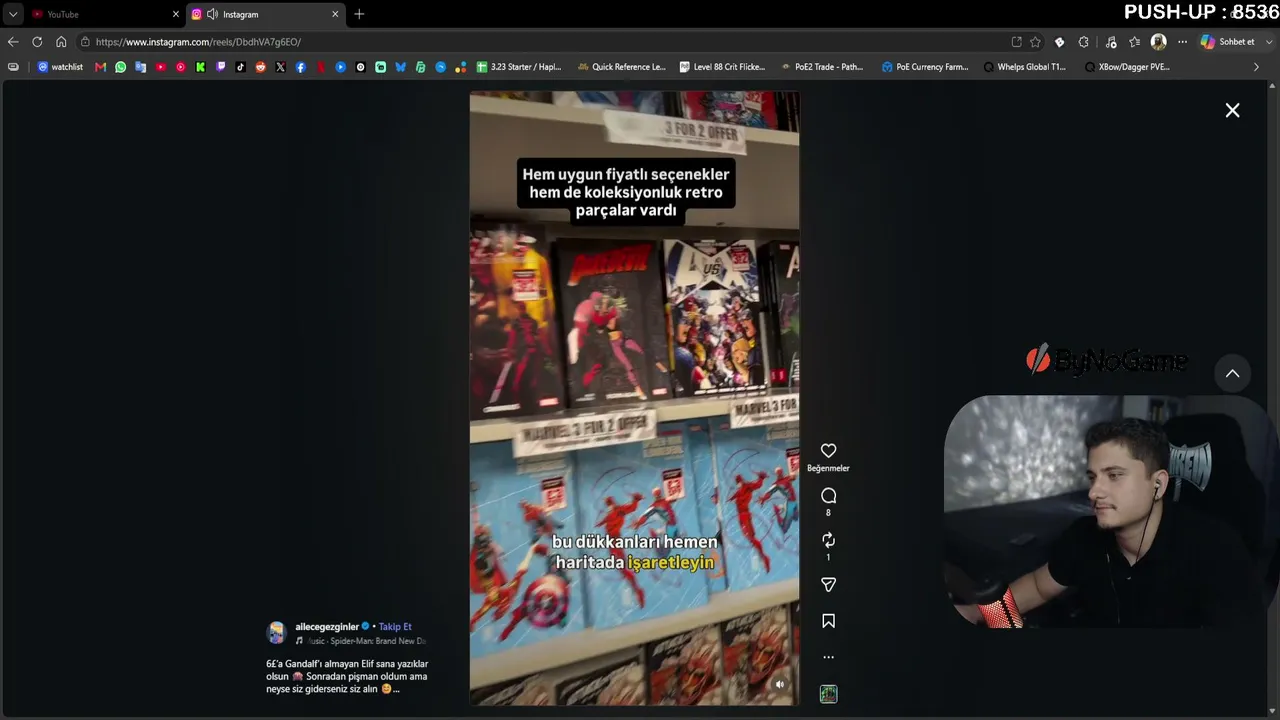Open the Gmail bookmark
This screenshot has height=720, width=1280.
pos(100,67)
